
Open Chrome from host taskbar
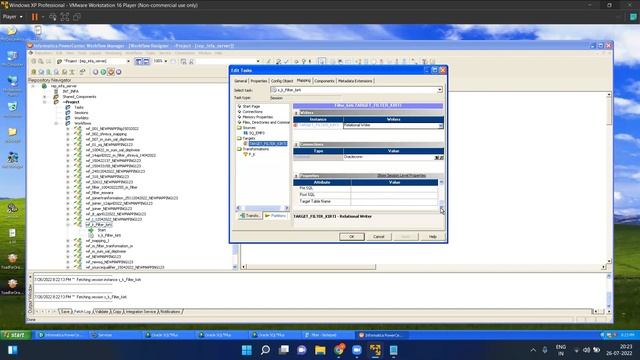tap(339, 350)
